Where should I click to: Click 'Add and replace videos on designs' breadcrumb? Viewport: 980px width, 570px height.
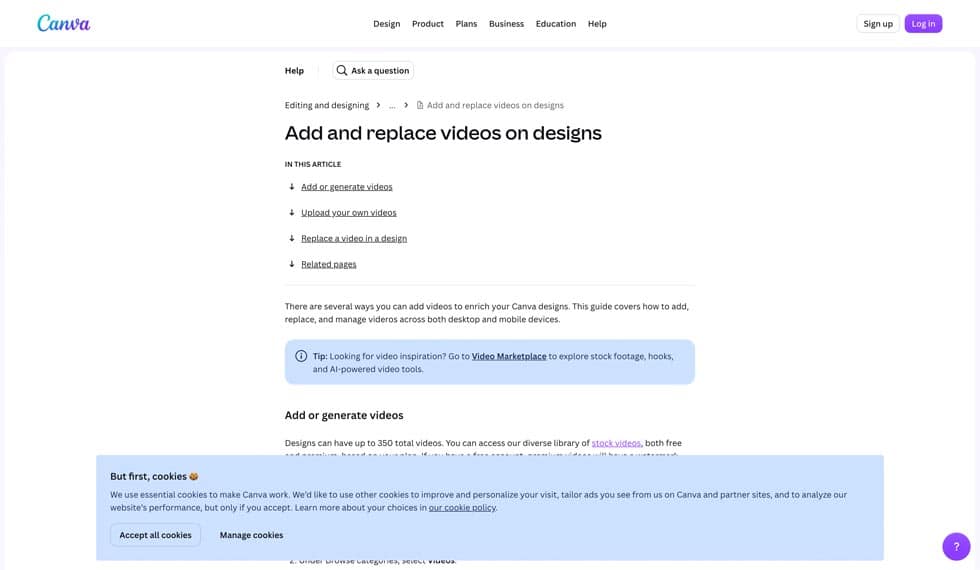click(495, 105)
